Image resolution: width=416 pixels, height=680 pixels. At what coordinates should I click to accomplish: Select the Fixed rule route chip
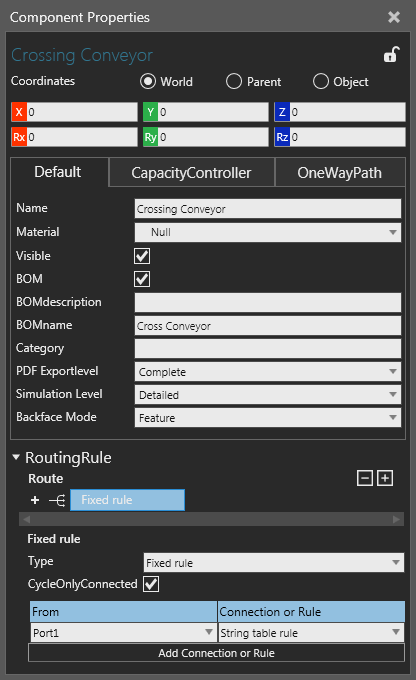click(128, 500)
